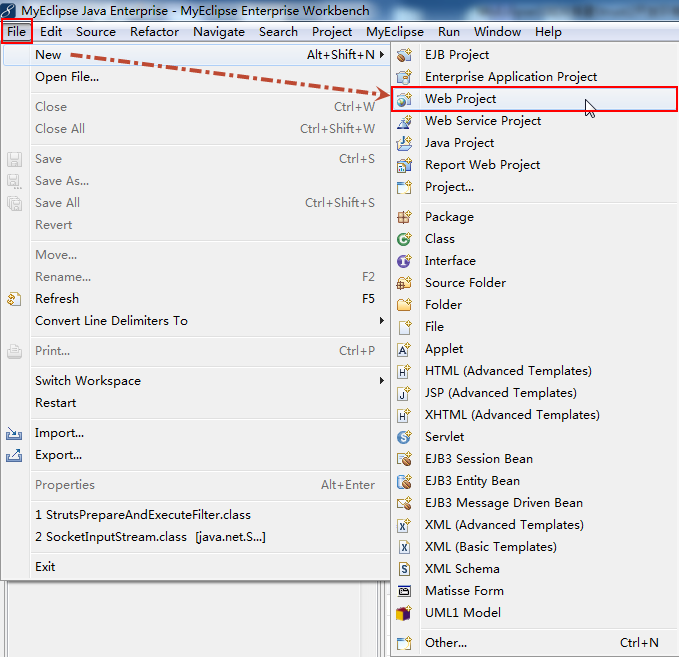Open the Navigate menu

click(219, 32)
